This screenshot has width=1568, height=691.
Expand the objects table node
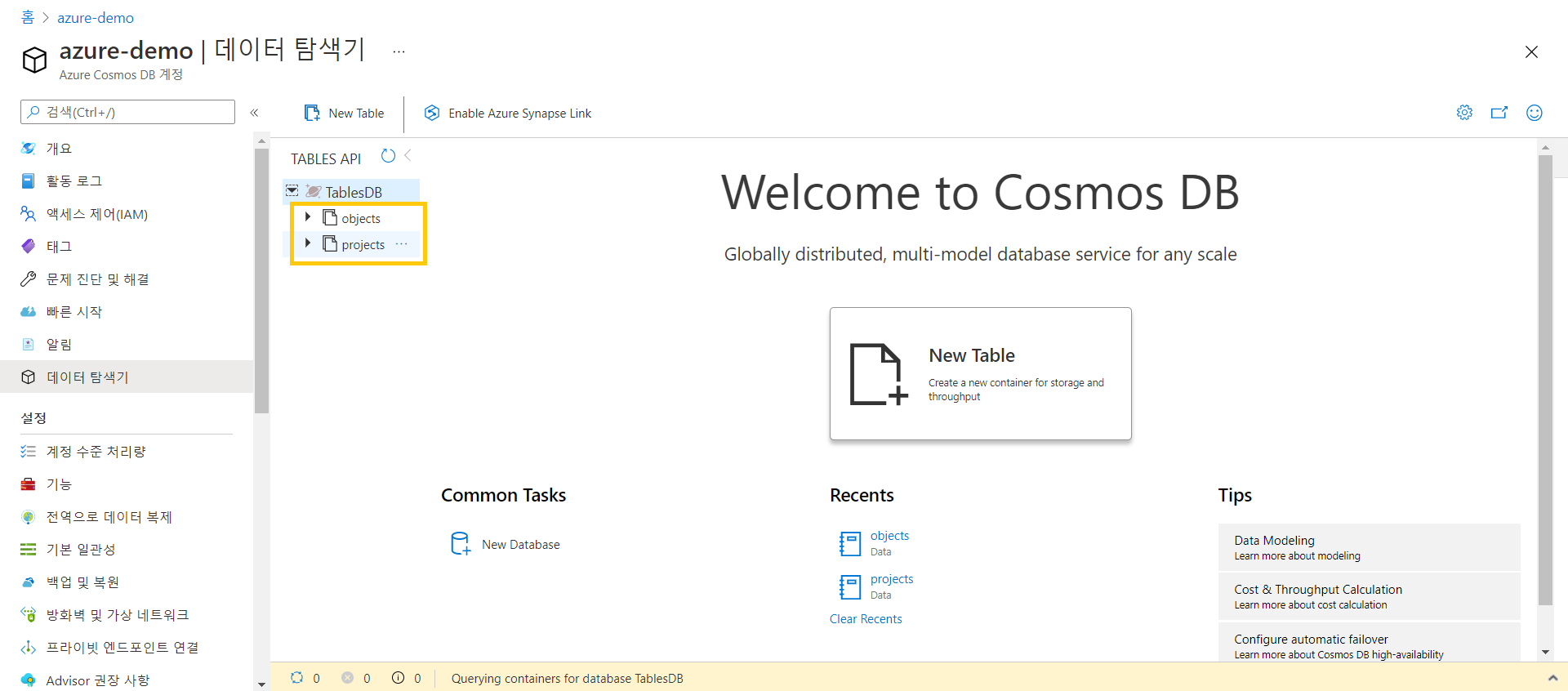308,217
